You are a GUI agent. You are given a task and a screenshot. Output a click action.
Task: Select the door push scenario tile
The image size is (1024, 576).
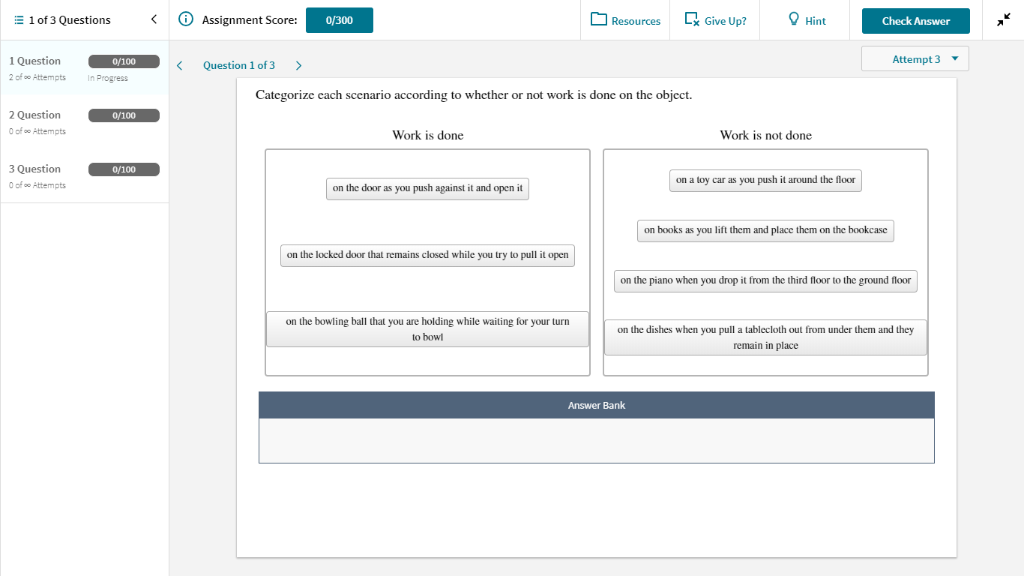[x=427, y=188]
